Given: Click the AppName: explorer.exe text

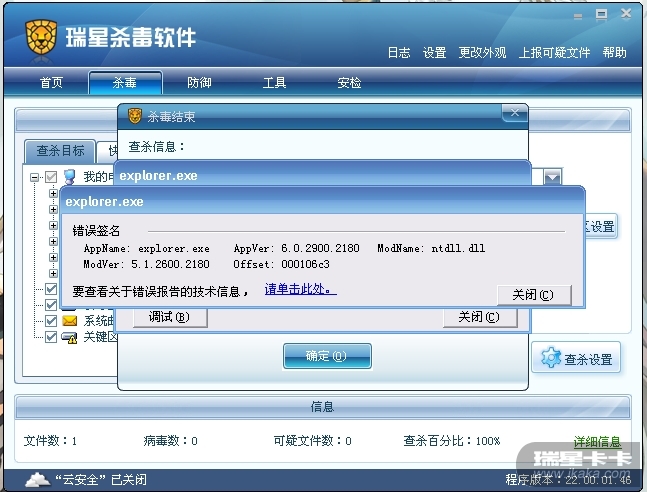Looking at the screenshot, I should 146,248.
